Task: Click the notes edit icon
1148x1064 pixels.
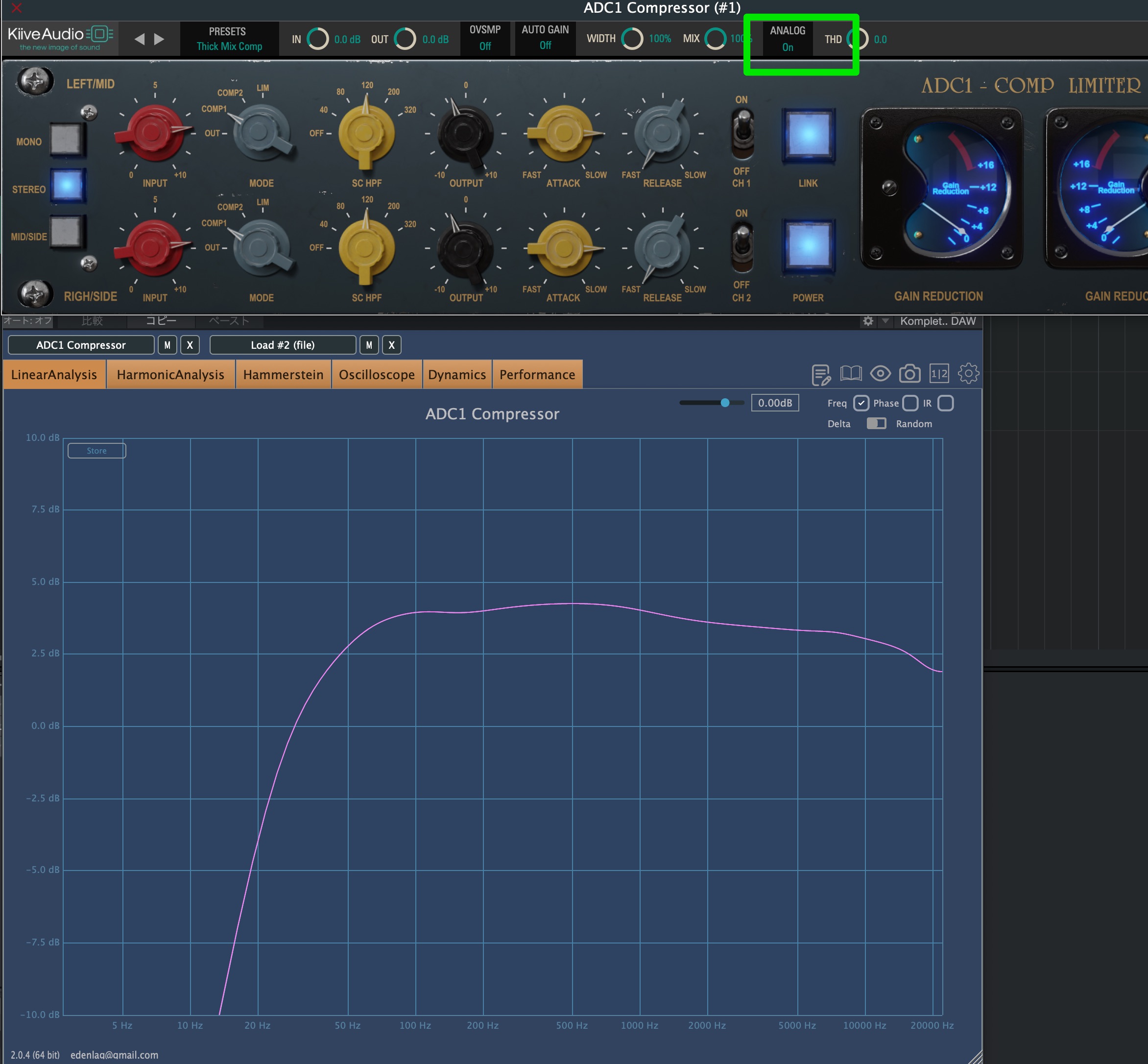Action: coord(820,375)
